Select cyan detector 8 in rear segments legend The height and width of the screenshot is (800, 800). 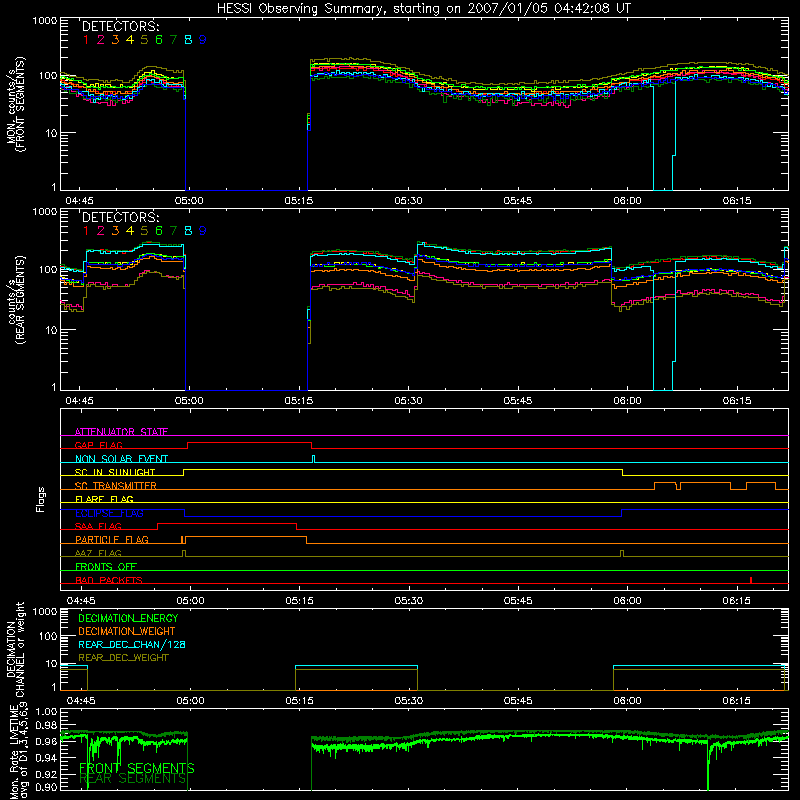click(x=188, y=231)
